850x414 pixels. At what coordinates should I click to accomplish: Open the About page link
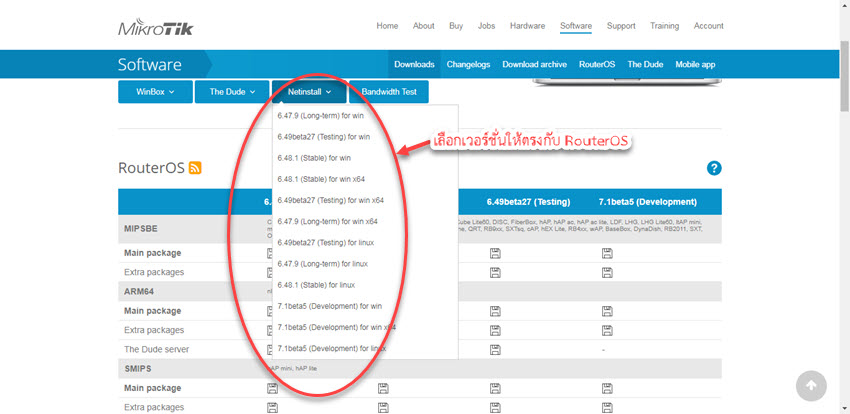point(423,26)
